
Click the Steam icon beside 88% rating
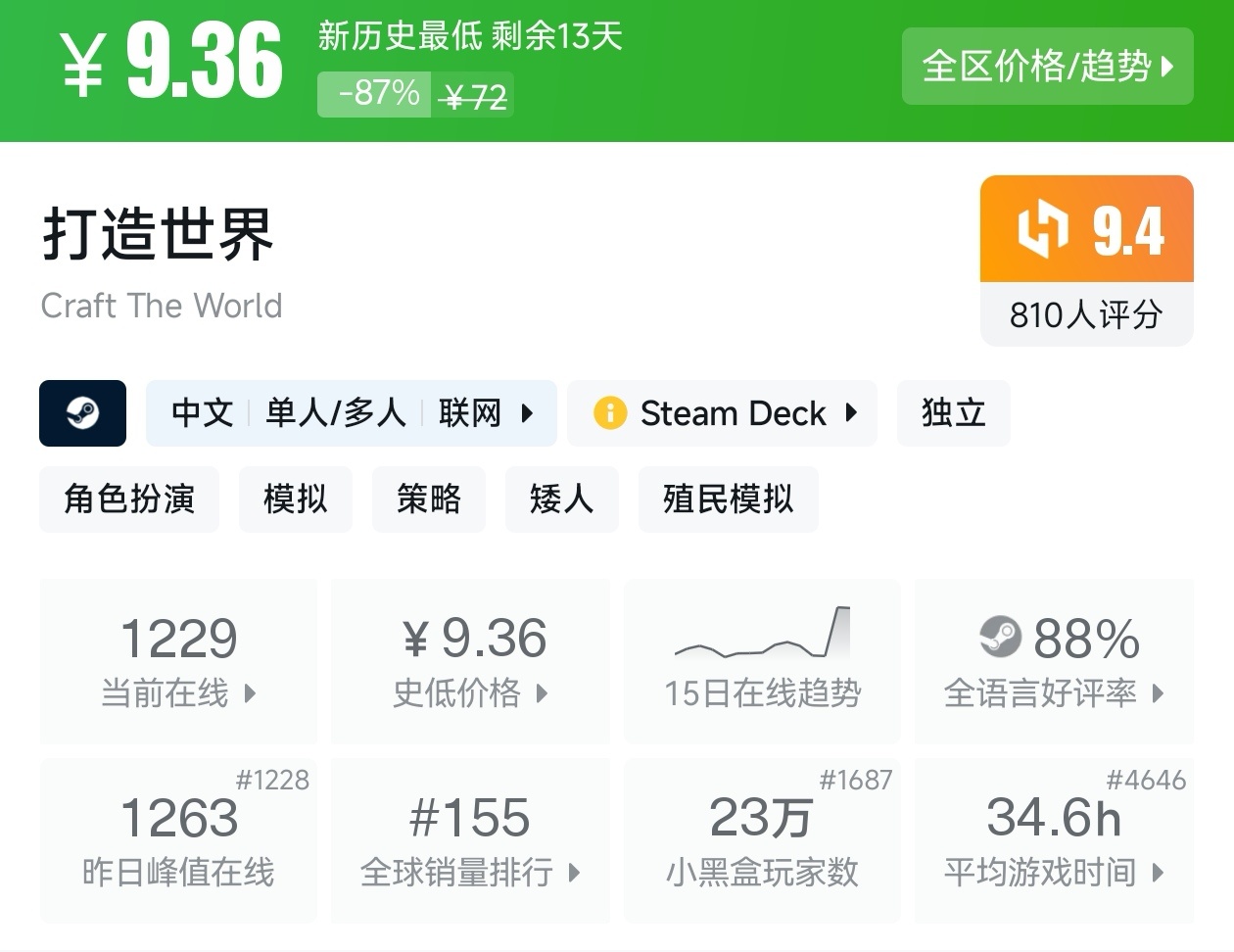[1000, 638]
